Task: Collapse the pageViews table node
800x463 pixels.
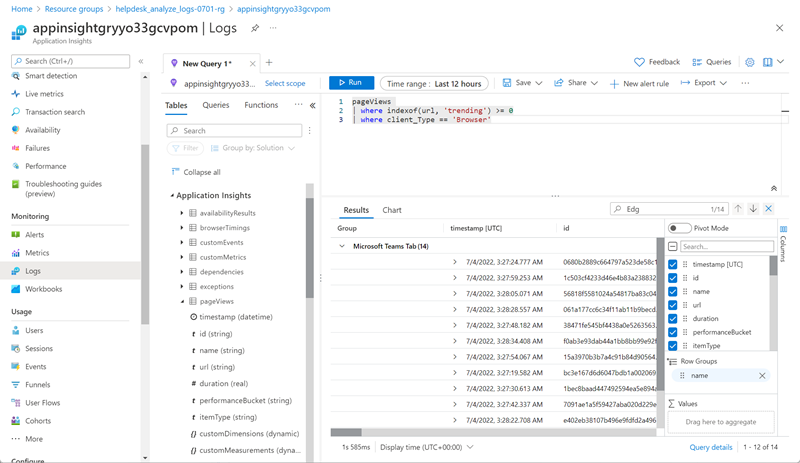Action: click(182, 301)
